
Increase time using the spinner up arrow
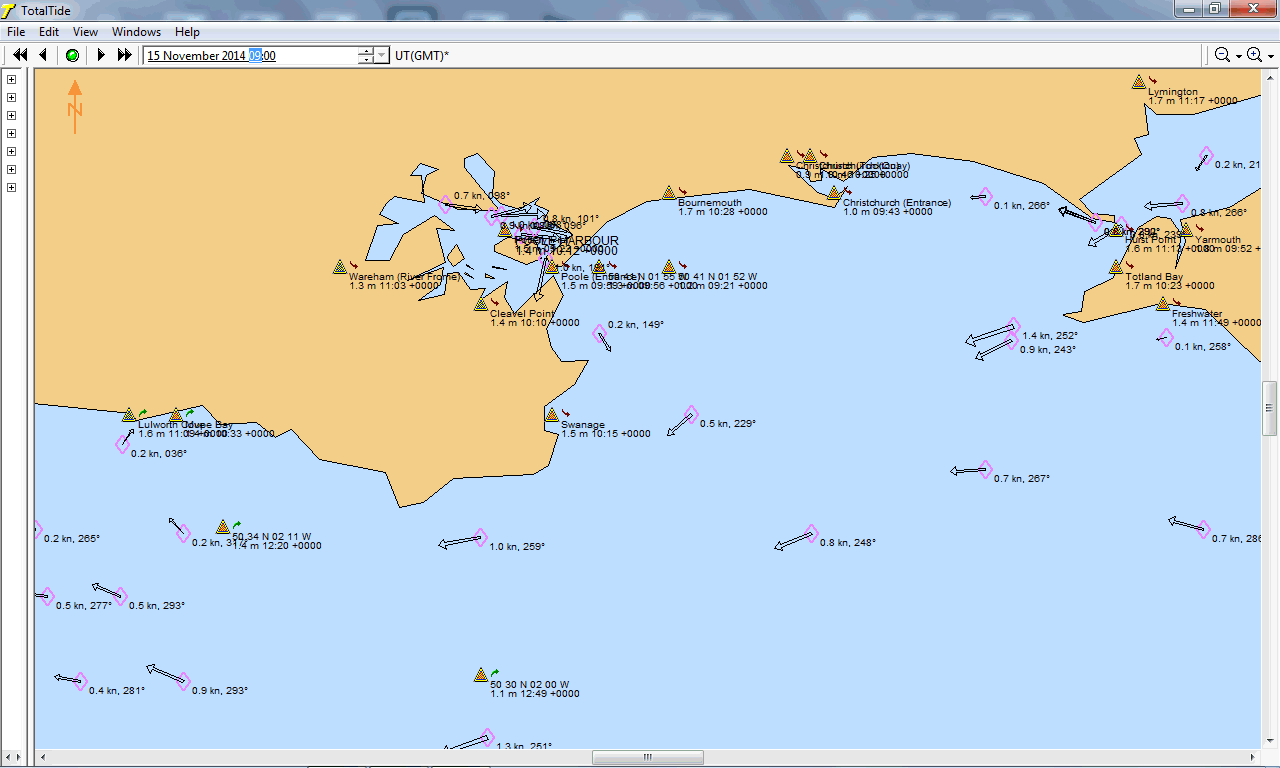pyautogui.click(x=366, y=51)
